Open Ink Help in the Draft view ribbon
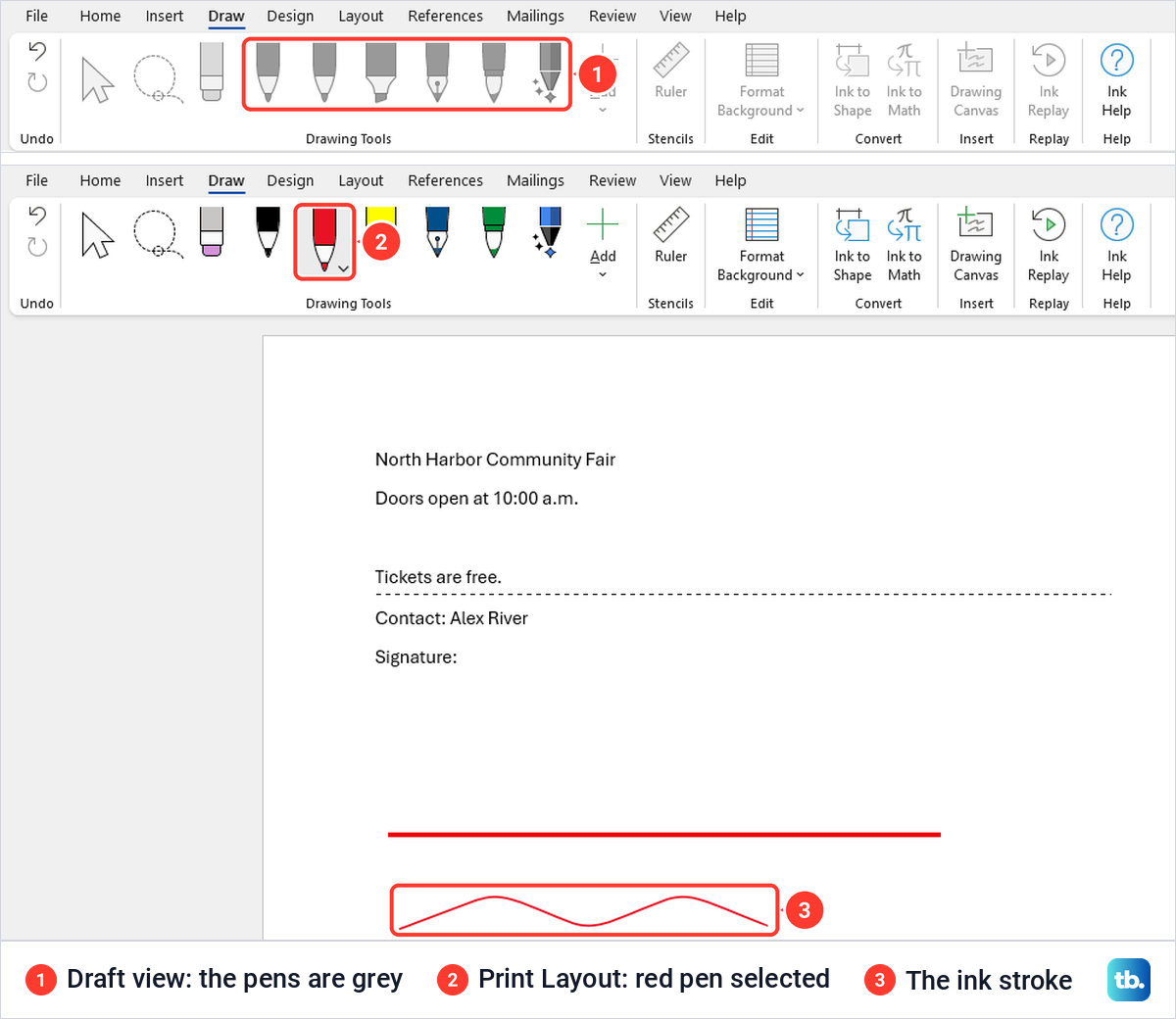The height and width of the screenshot is (1019, 1176). coord(1117,80)
